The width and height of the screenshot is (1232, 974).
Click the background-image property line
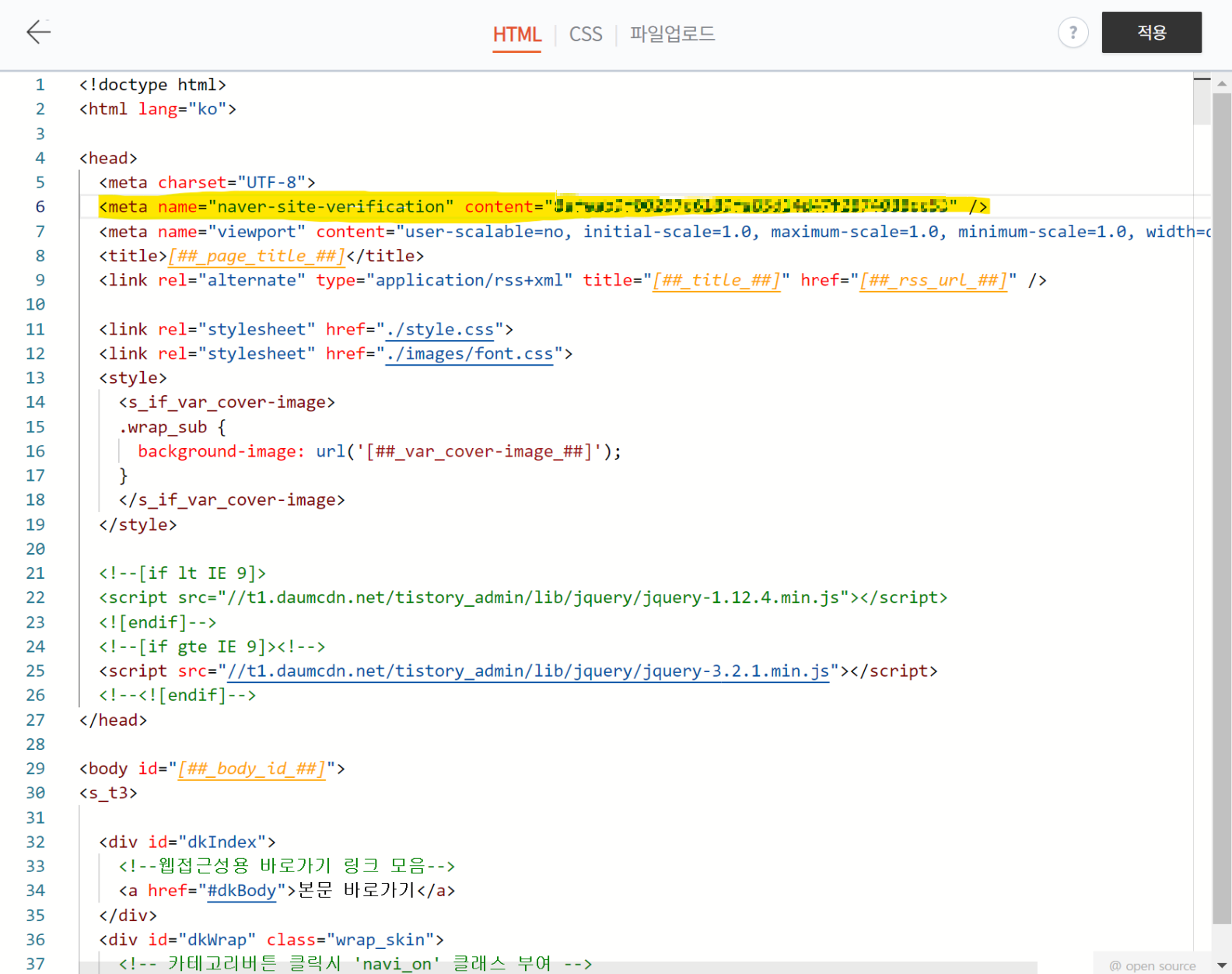pyautogui.click(x=380, y=451)
